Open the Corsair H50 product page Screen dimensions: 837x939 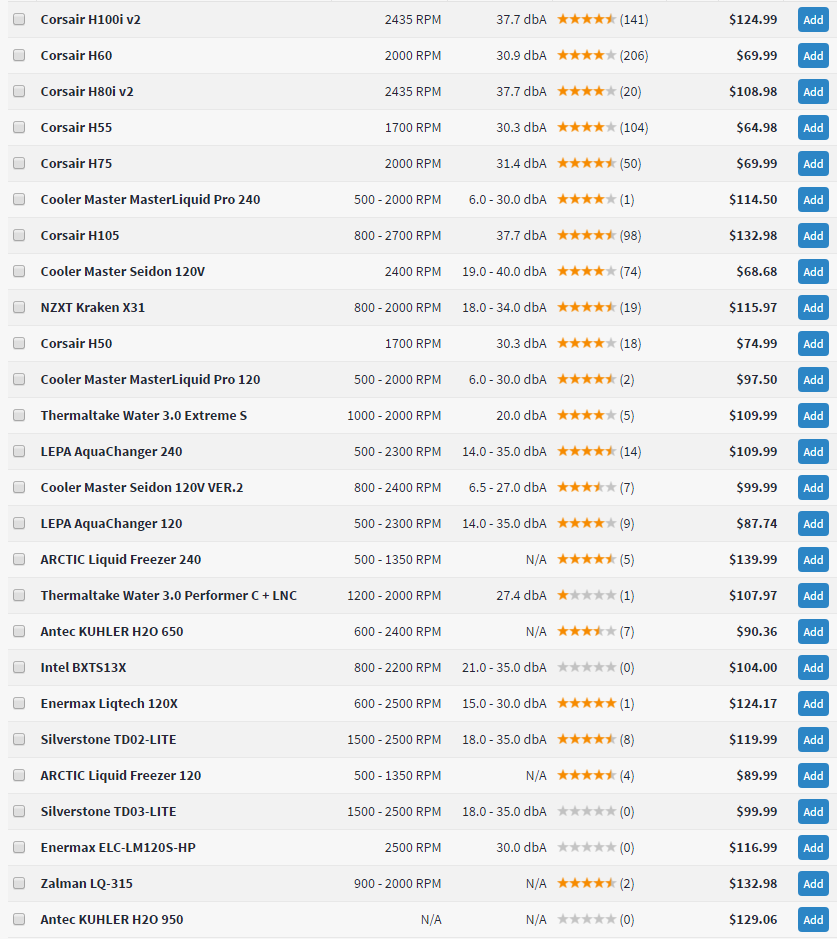(x=76, y=343)
